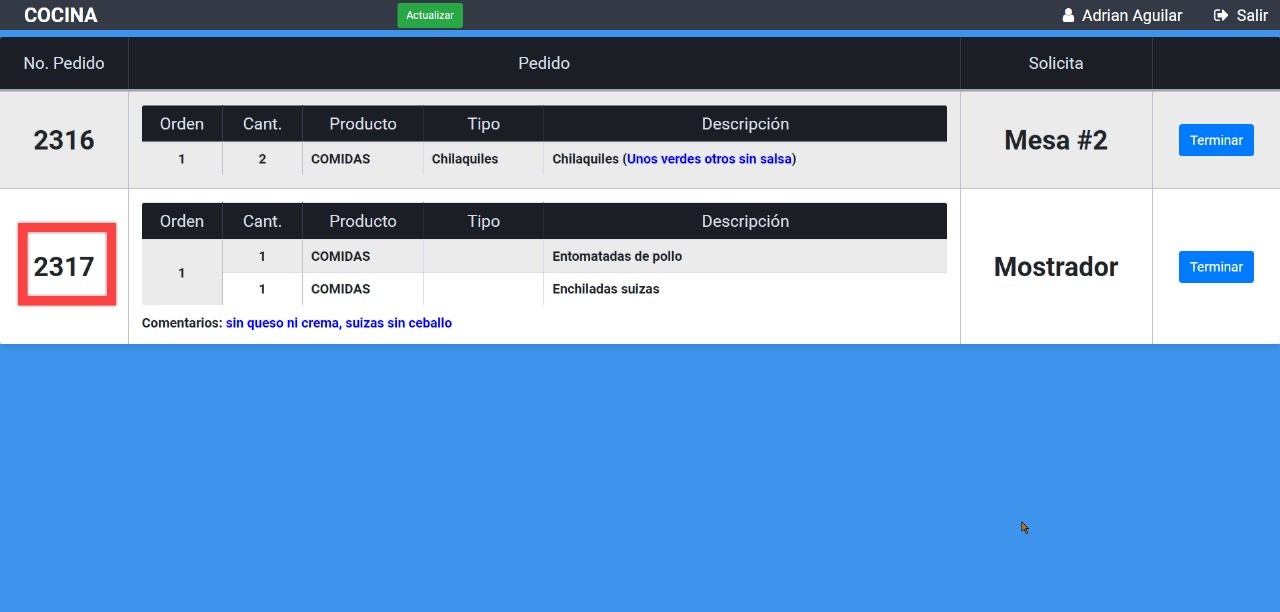1280x612 pixels.
Task: Click the Descripción header in order 2316
Action: [x=745, y=124]
